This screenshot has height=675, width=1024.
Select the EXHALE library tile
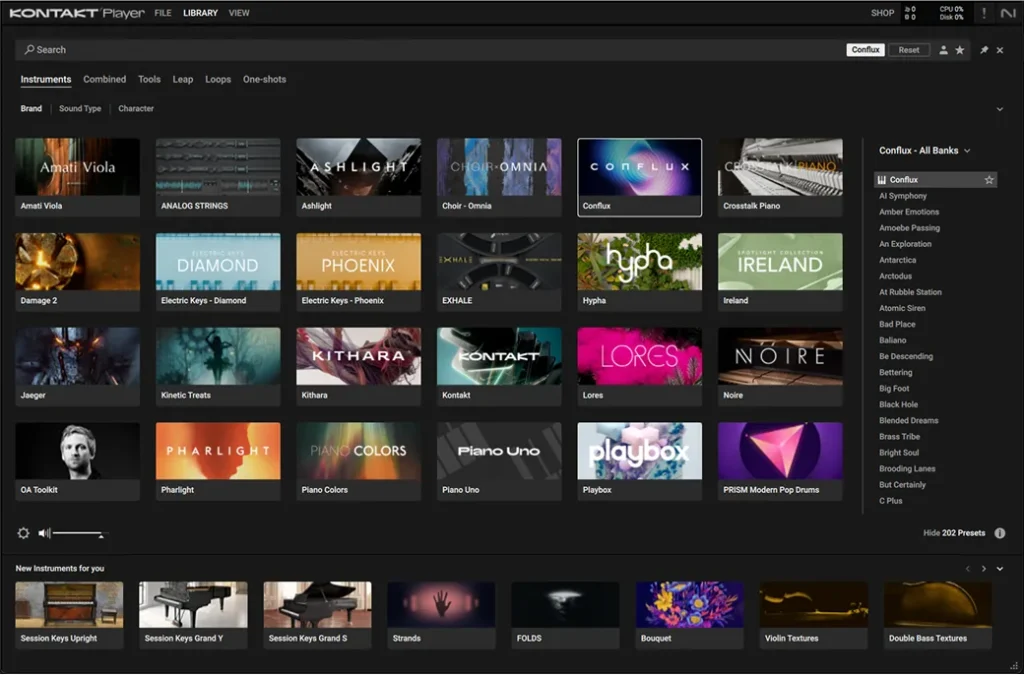tap(499, 272)
